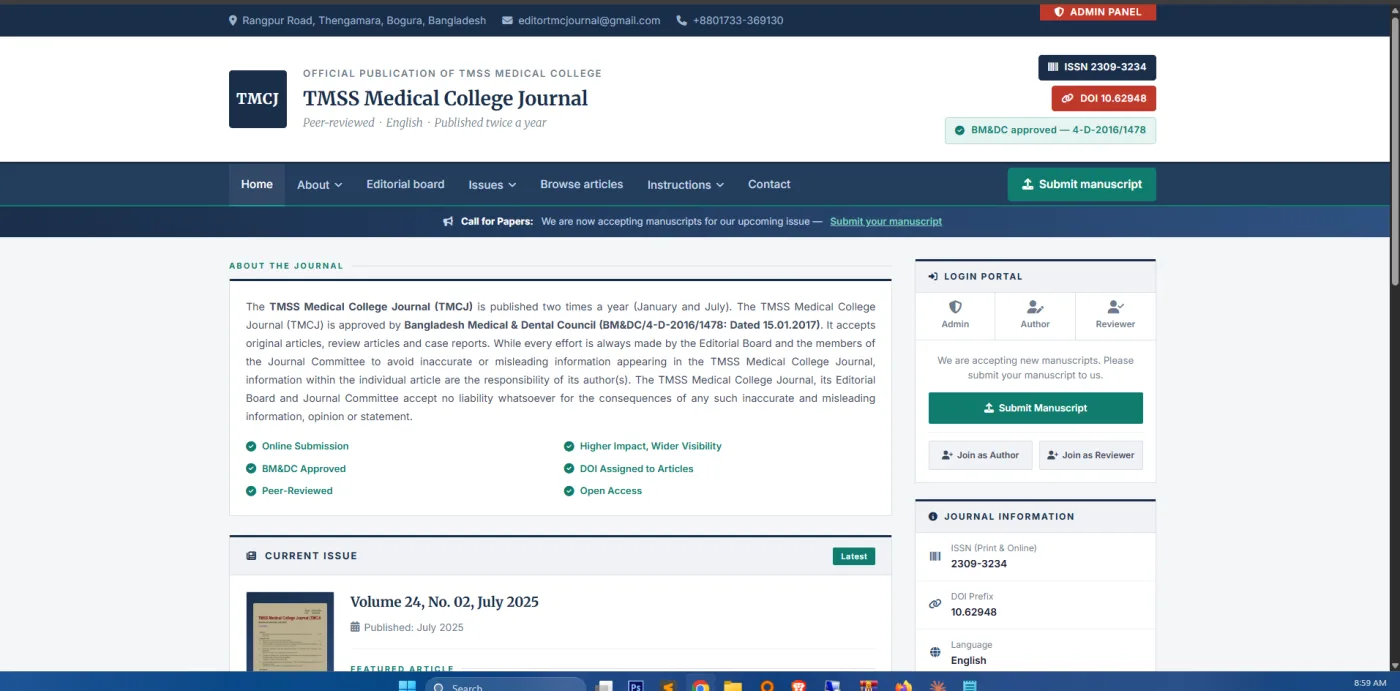1400x691 pixels.
Task: Select the Admin login tab
Action: 955,315
